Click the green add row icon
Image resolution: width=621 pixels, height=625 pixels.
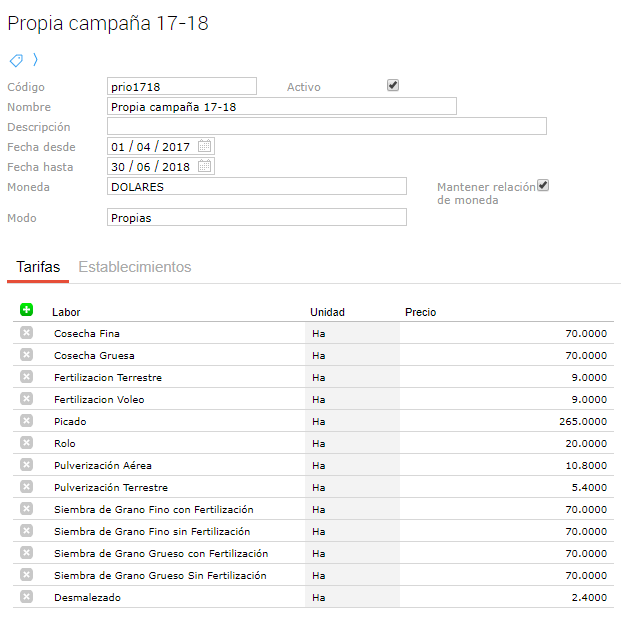coord(26,310)
